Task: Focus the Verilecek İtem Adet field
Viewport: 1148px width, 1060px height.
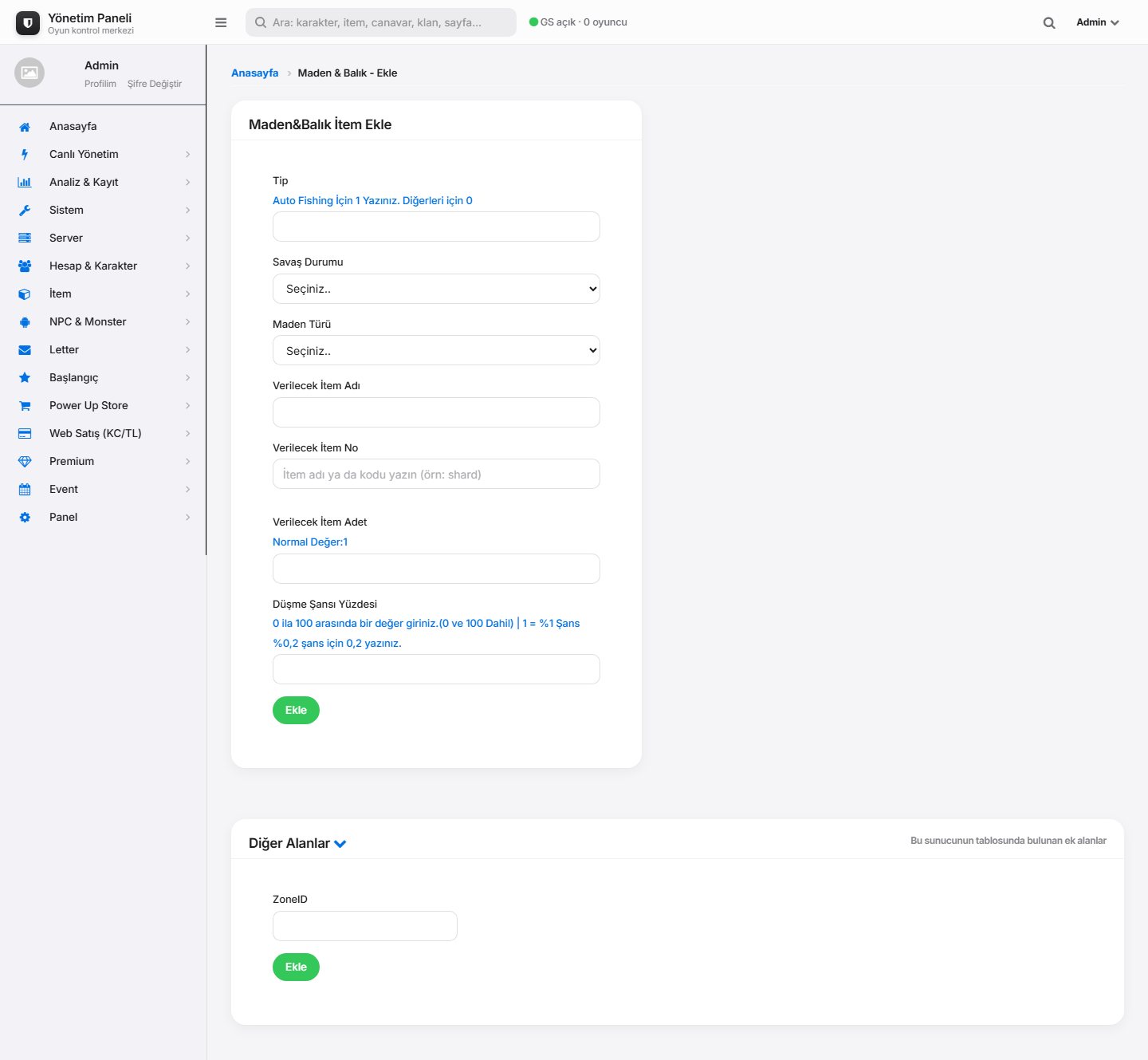Action: click(x=436, y=569)
